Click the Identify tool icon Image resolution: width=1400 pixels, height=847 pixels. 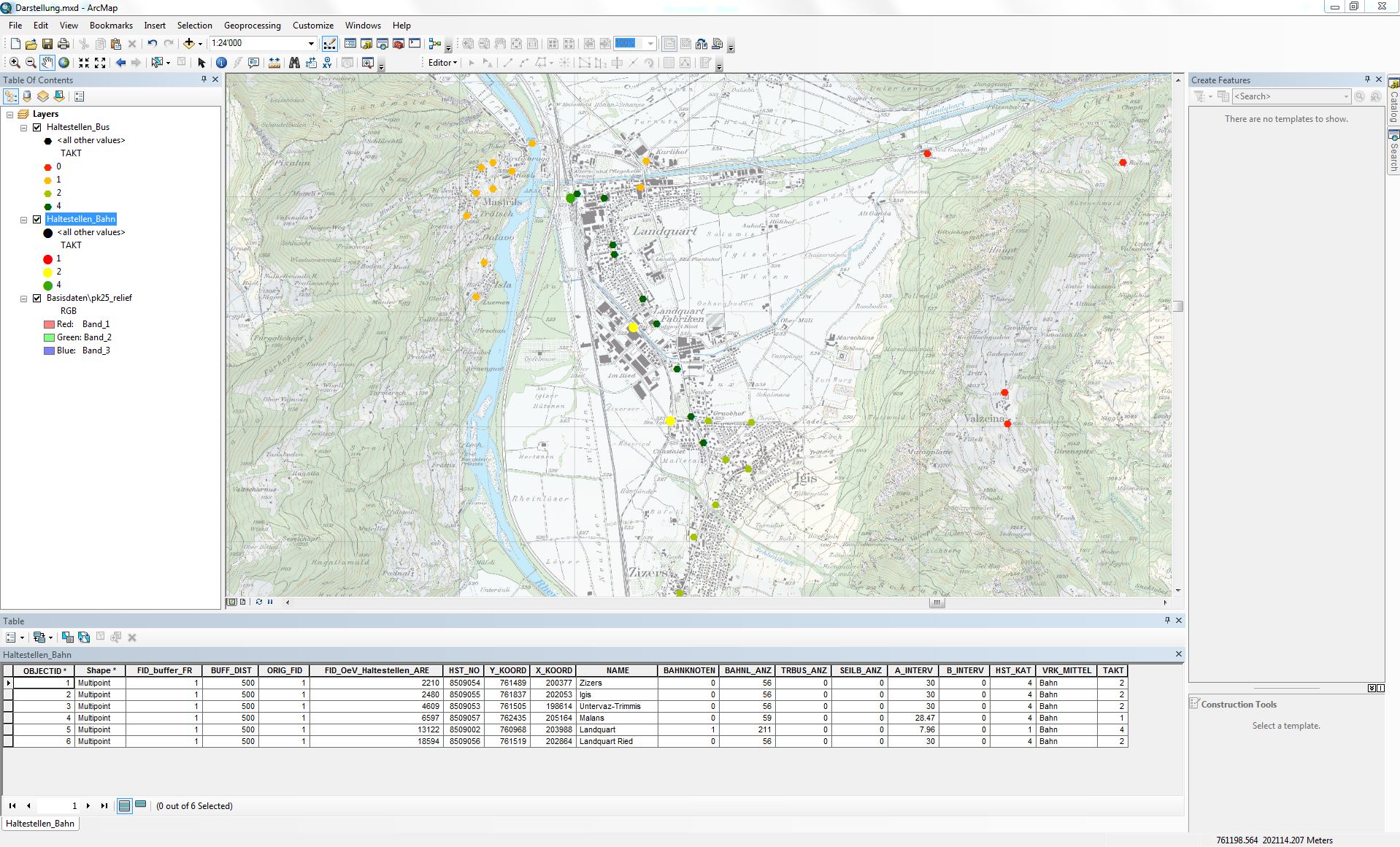221,63
